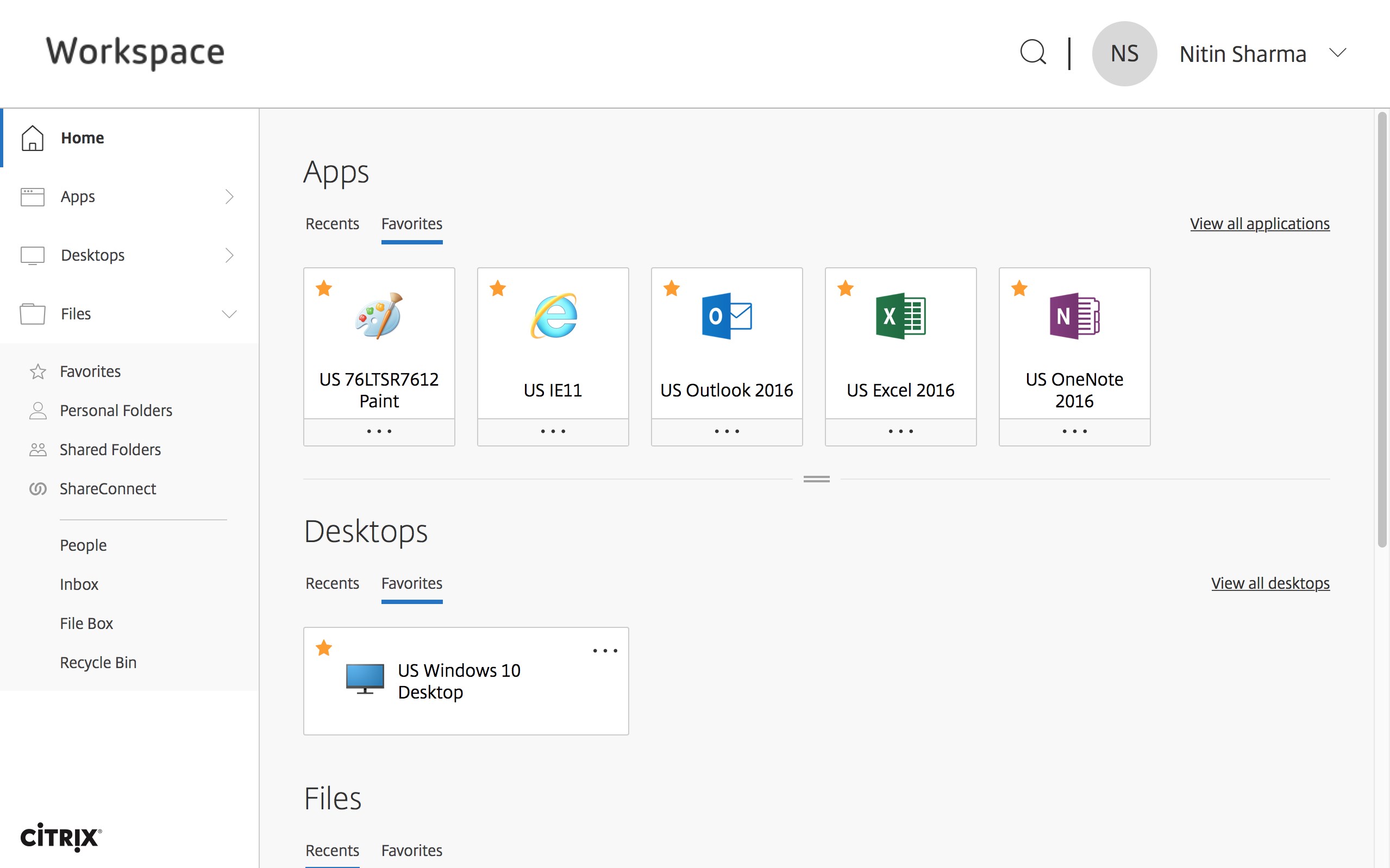
Task: Open Recycle Bin in the sidebar
Action: 98,662
